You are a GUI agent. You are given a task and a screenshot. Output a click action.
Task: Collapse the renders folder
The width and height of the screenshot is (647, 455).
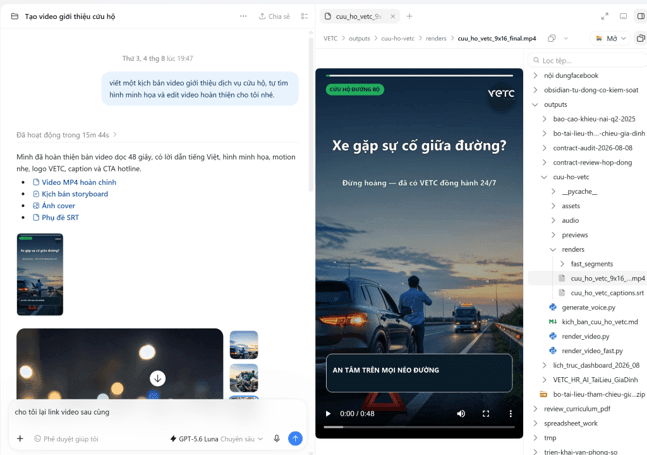(553, 250)
